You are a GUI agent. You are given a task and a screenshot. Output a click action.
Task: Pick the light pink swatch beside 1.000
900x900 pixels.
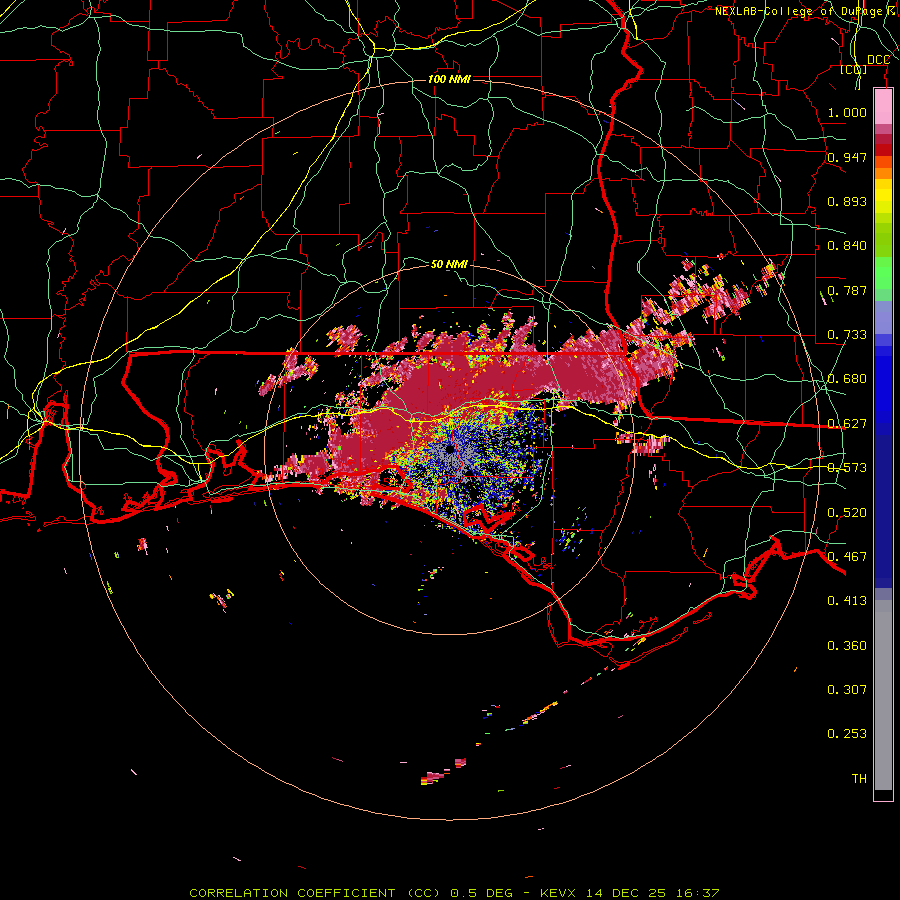pyautogui.click(x=883, y=107)
